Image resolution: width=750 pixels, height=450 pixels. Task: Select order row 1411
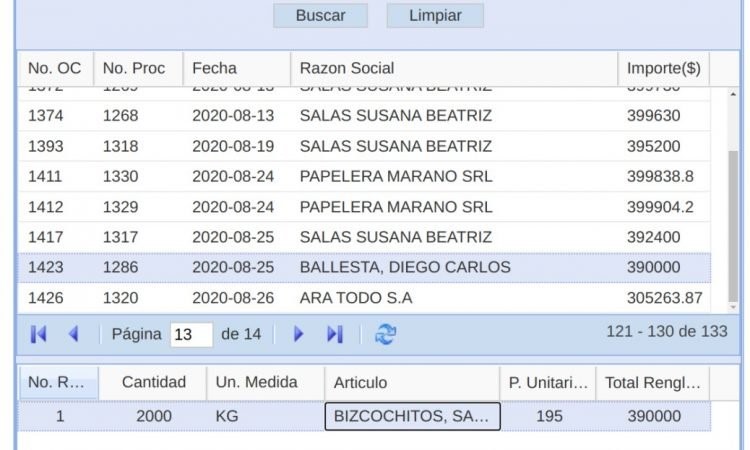(364, 176)
